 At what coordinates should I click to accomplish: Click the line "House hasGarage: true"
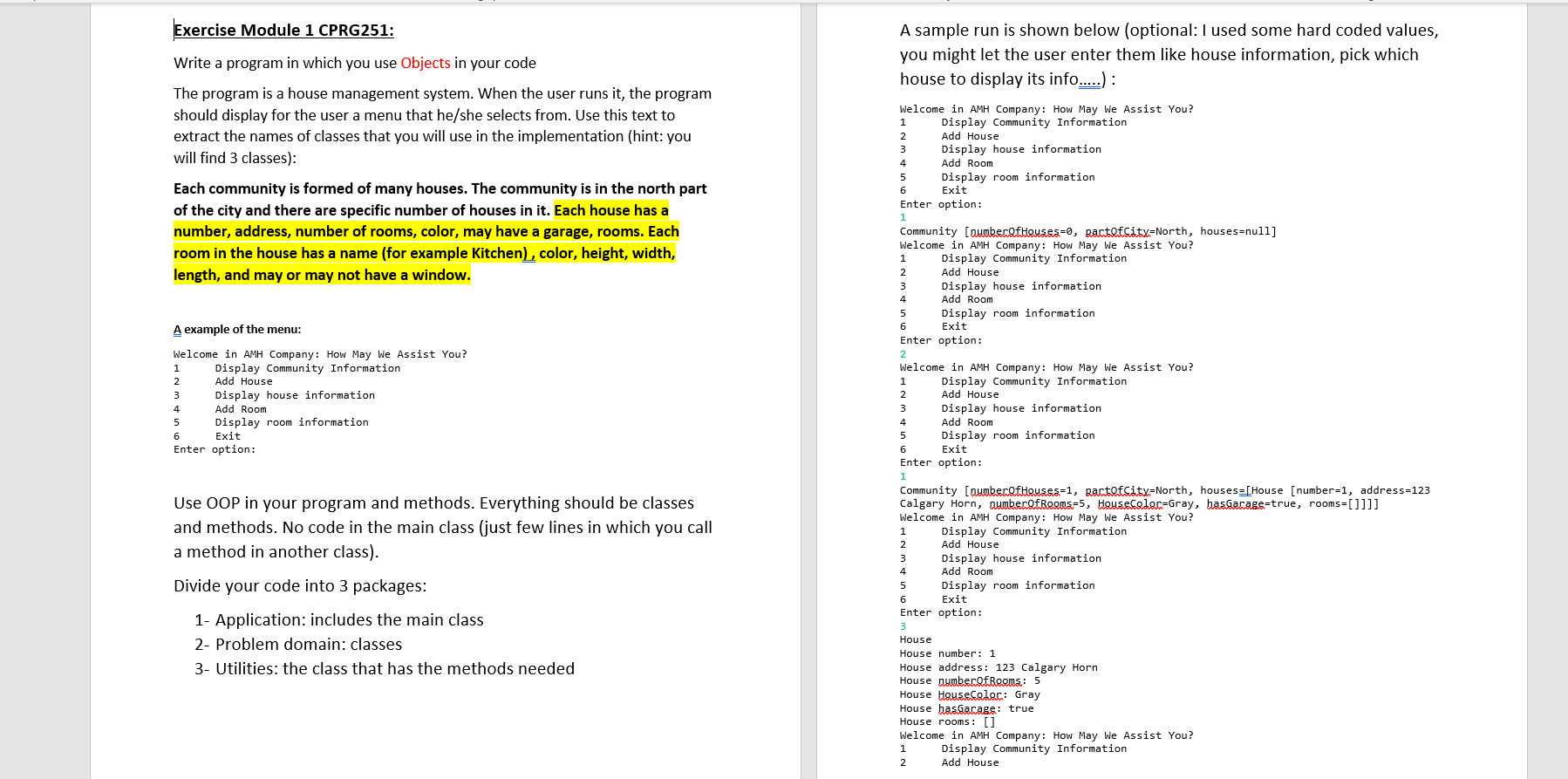click(966, 708)
